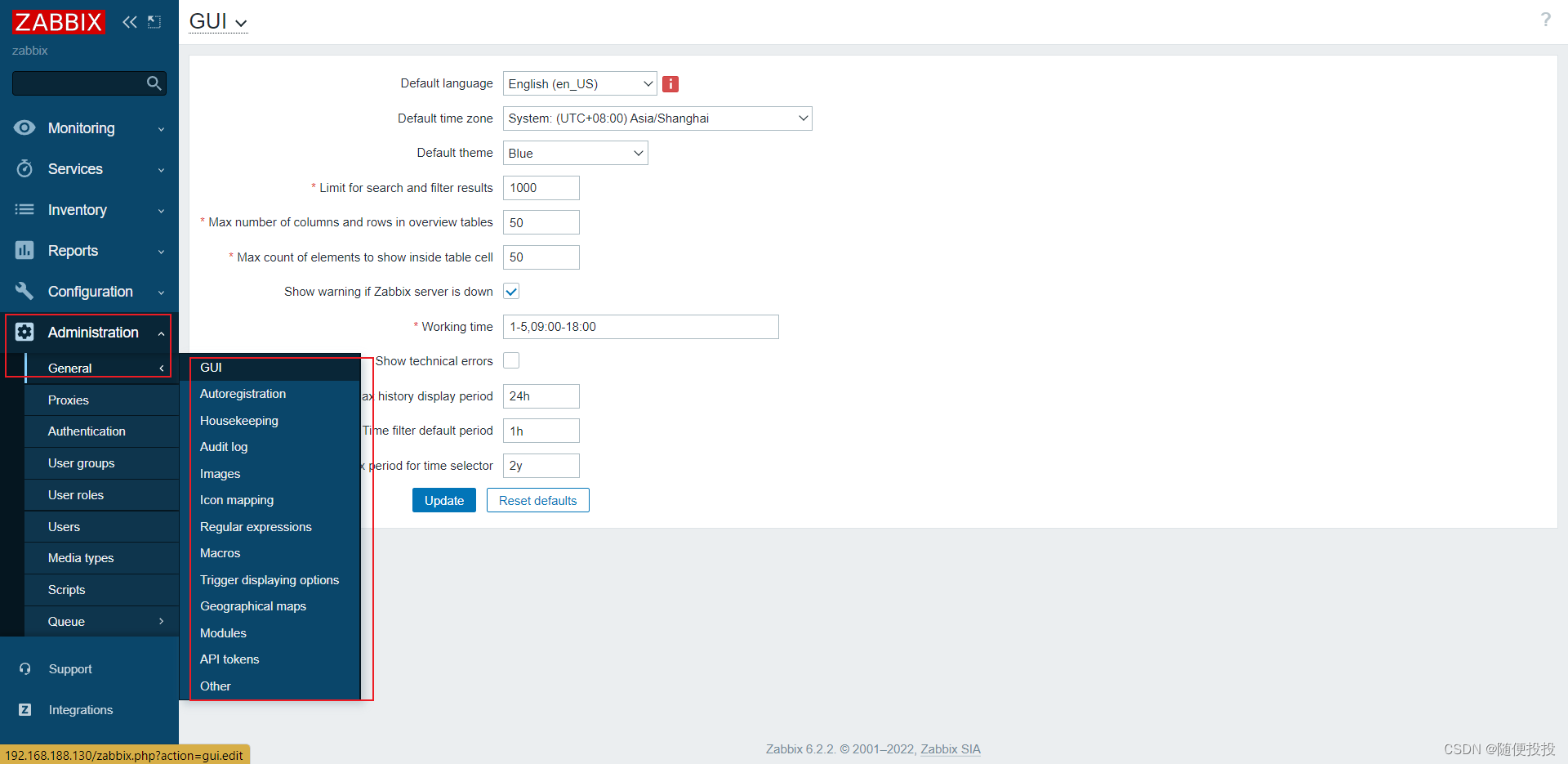
Task: Disable Show warning if Zabbix server down
Action: point(511,292)
